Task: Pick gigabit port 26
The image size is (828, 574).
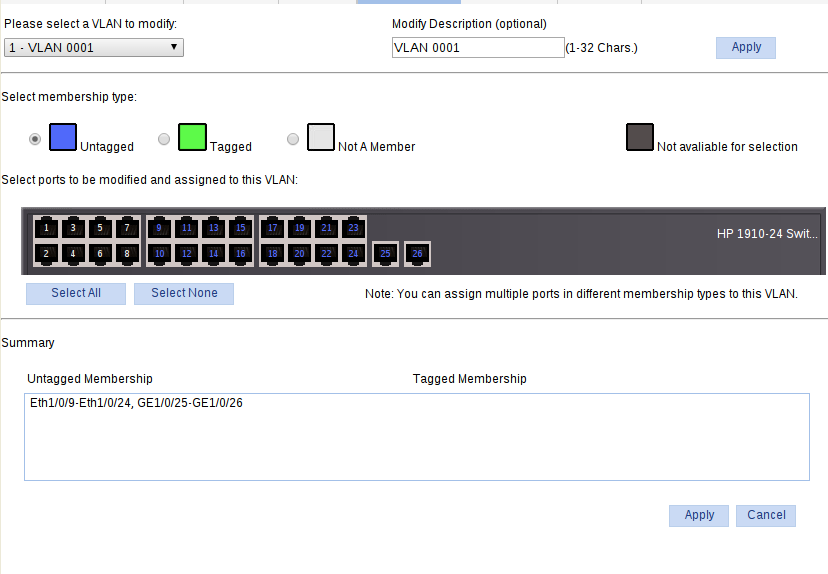Action: tap(417, 253)
